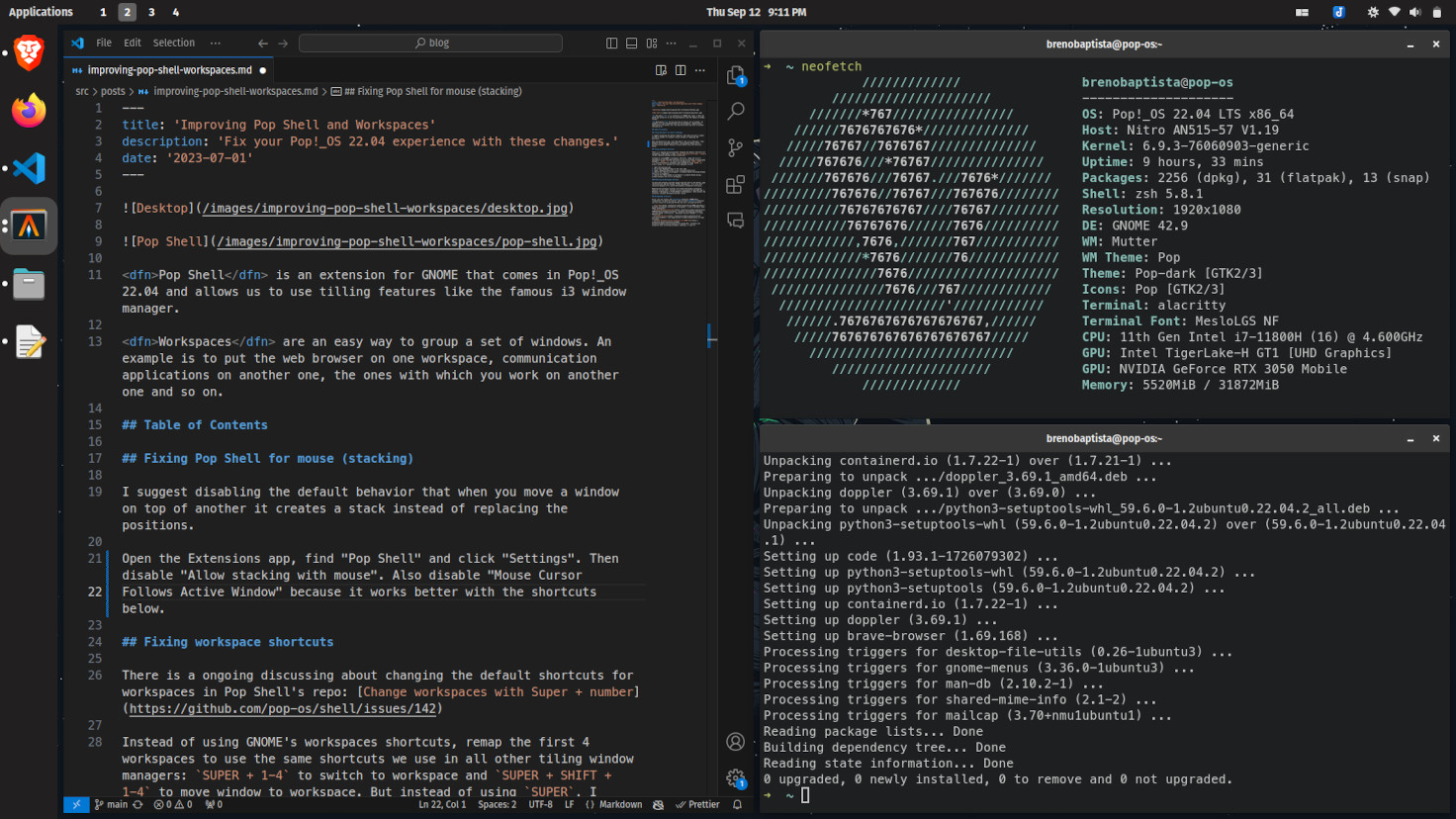This screenshot has width=1456, height=819.
Task: Open the Prettier status bar item
Action: [697, 805]
